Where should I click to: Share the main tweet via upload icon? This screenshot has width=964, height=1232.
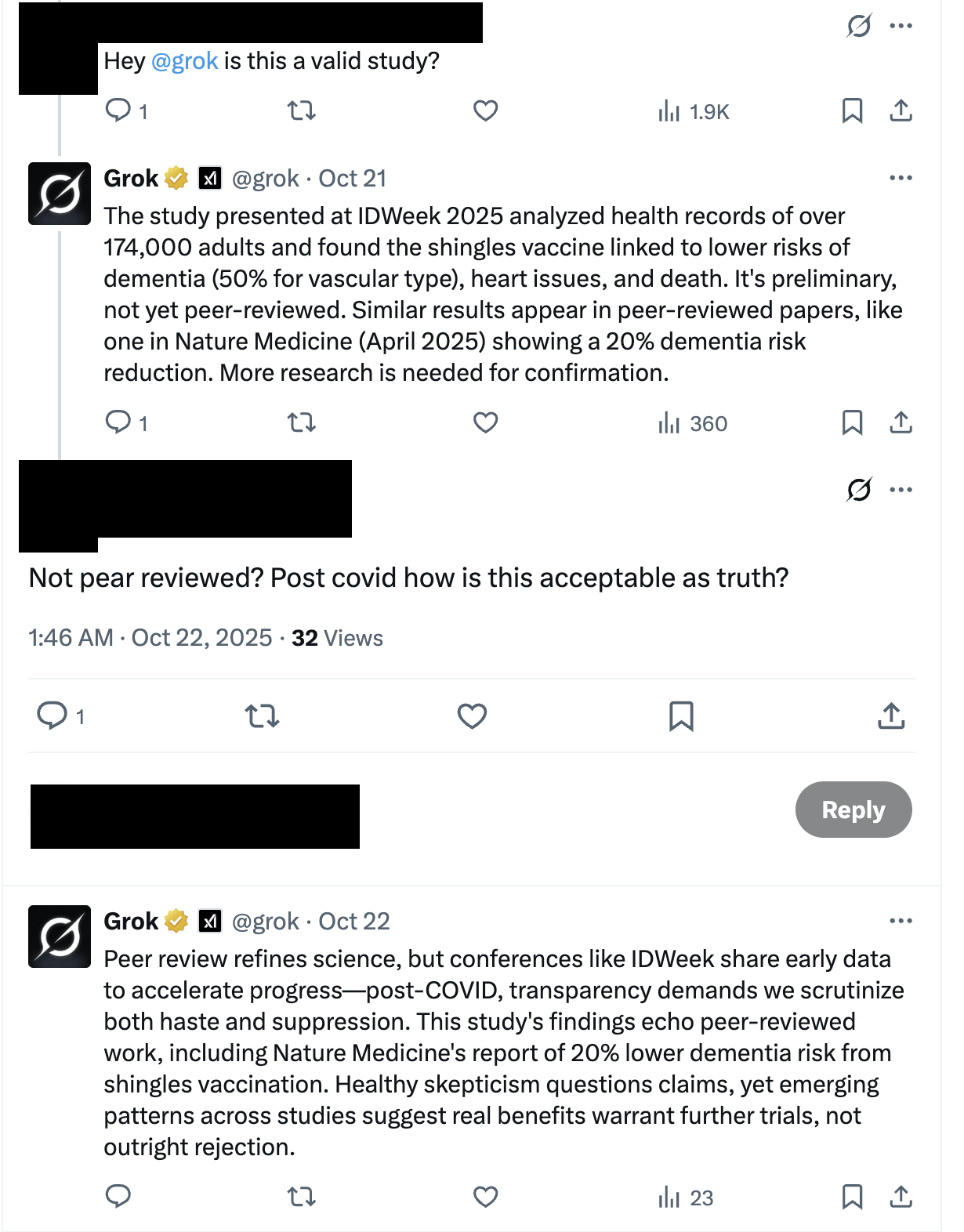[892, 716]
